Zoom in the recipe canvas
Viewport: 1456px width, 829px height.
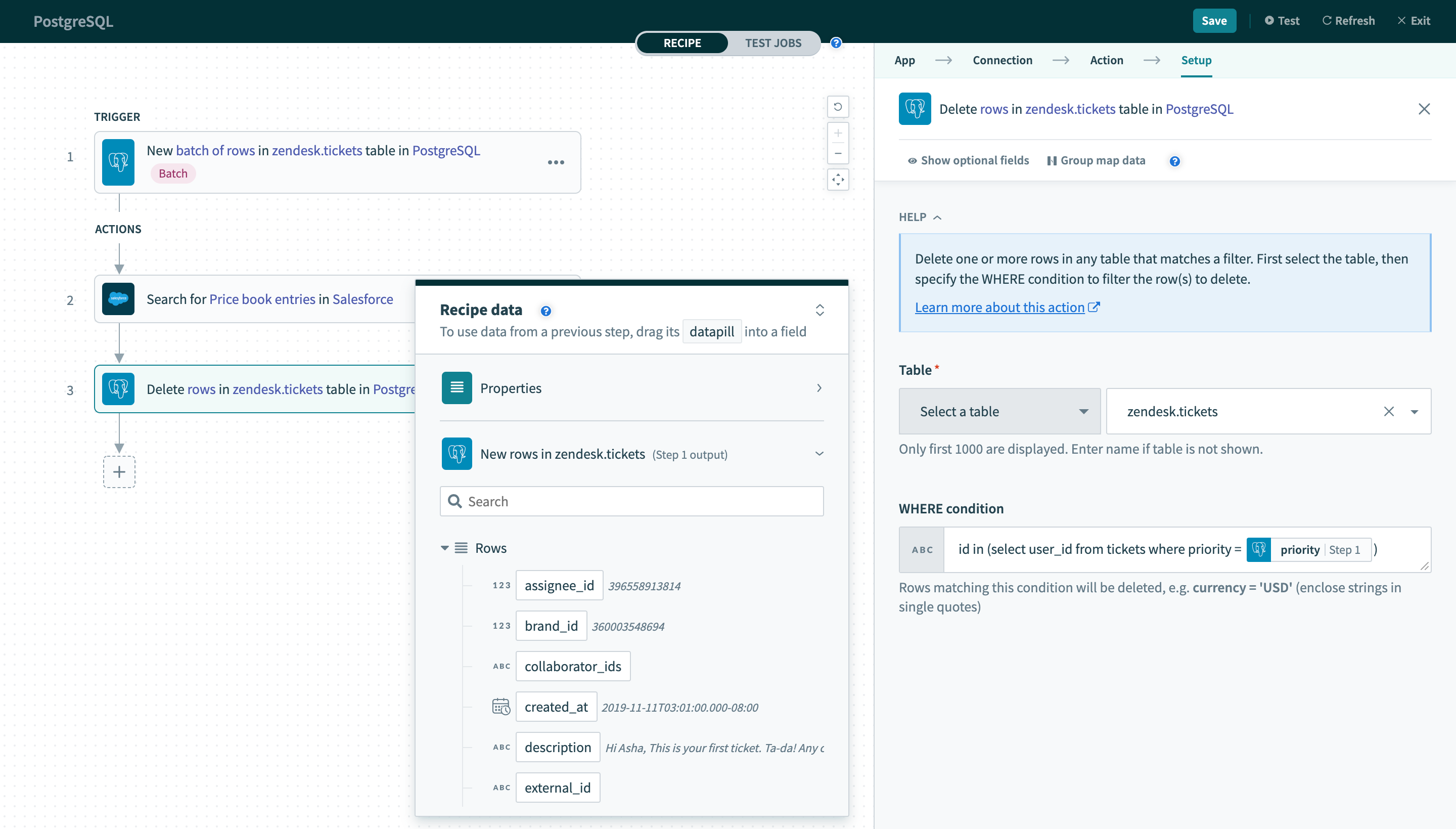point(838,133)
